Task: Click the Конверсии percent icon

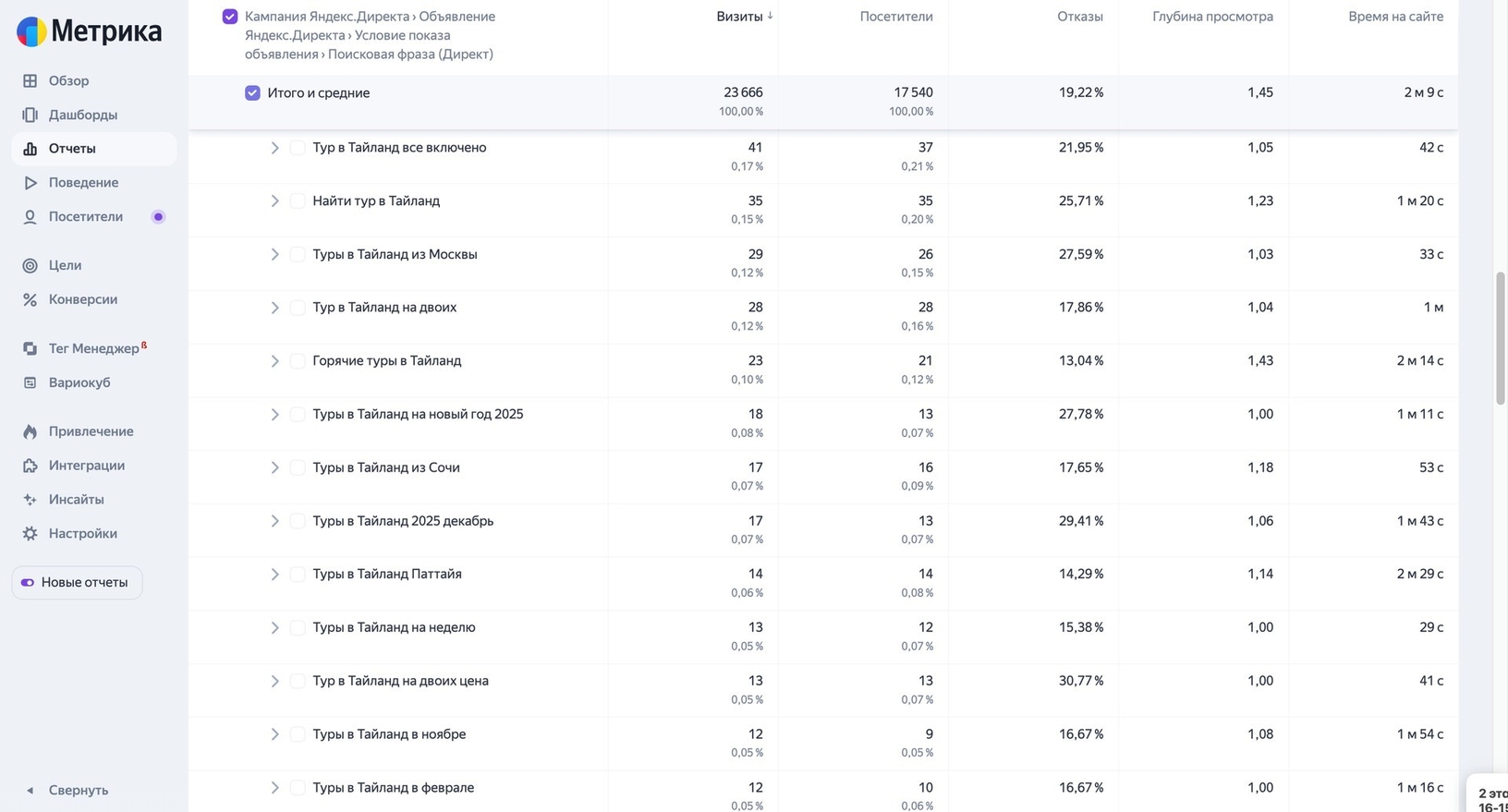Action: [x=30, y=300]
